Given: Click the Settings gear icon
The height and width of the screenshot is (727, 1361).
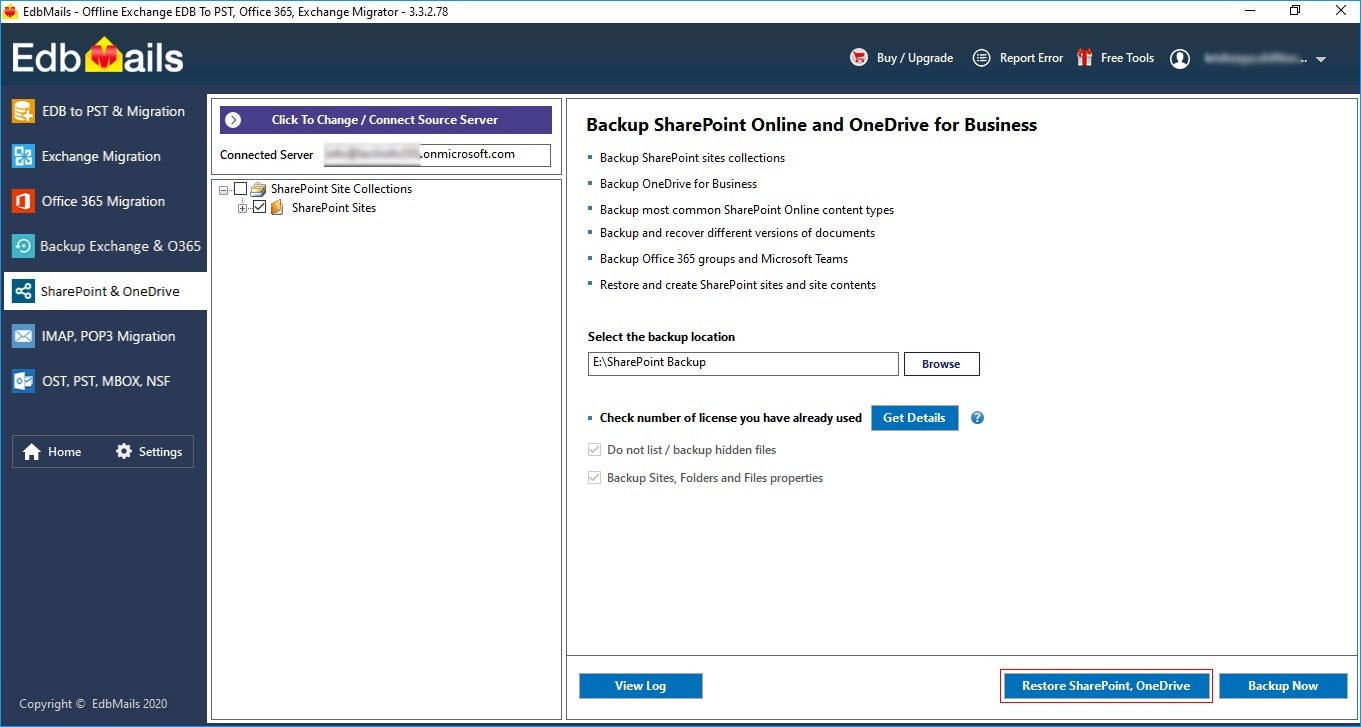Looking at the screenshot, I should [124, 451].
